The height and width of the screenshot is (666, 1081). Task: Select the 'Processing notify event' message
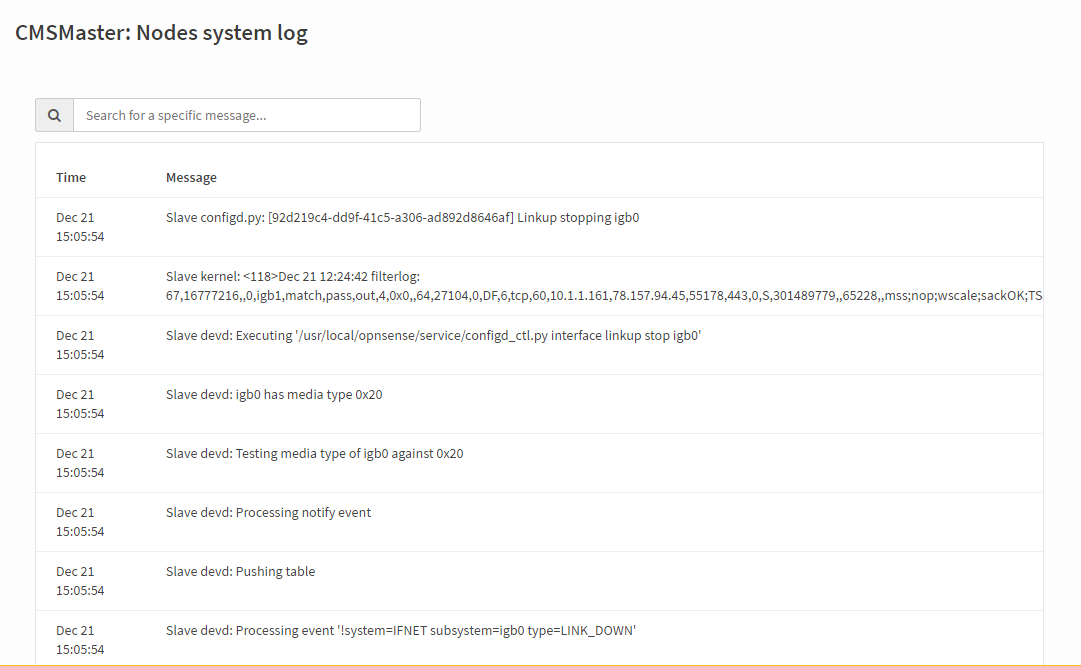[268, 512]
